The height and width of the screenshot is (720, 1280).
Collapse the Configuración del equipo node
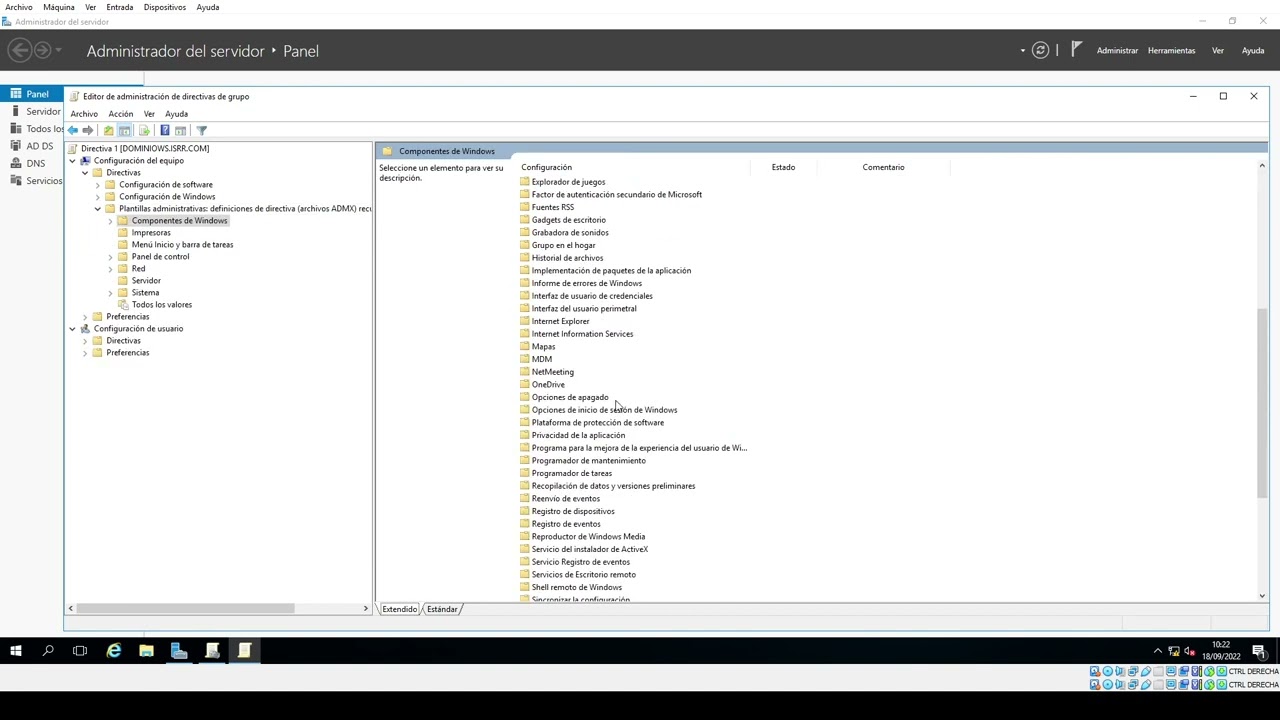[72, 161]
